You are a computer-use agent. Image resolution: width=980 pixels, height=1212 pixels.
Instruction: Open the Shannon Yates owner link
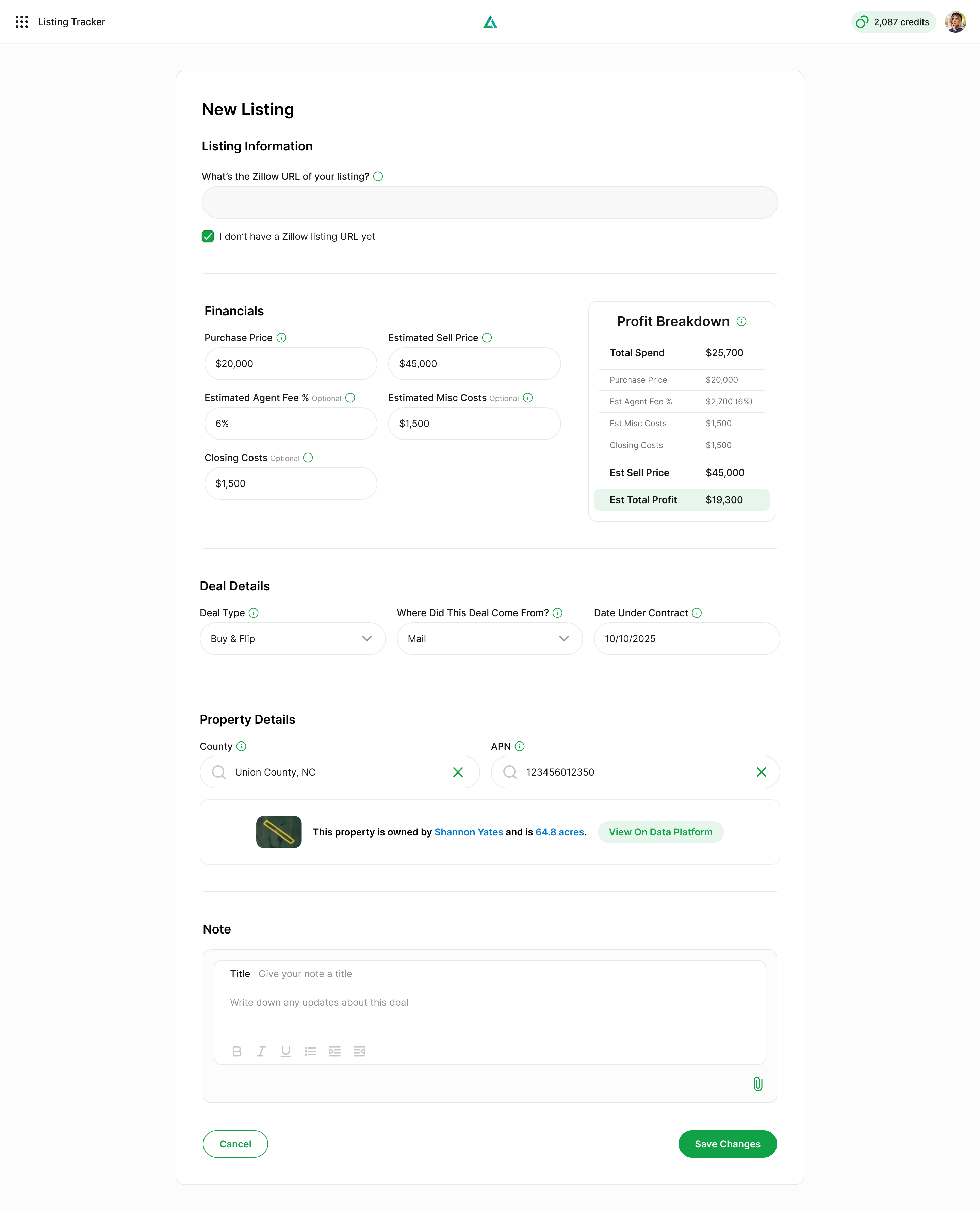[469, 832]
